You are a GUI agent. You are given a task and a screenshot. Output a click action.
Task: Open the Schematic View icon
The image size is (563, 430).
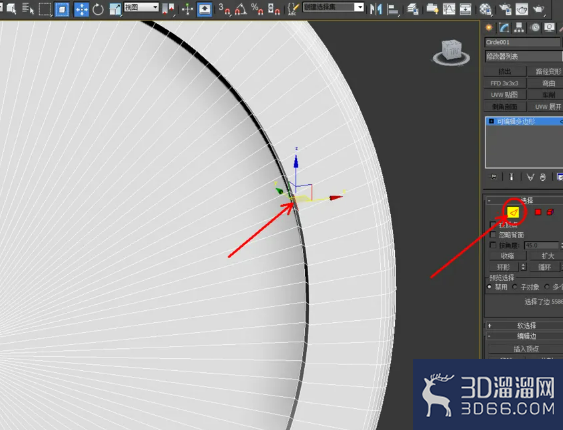click(x=465, y=9)
